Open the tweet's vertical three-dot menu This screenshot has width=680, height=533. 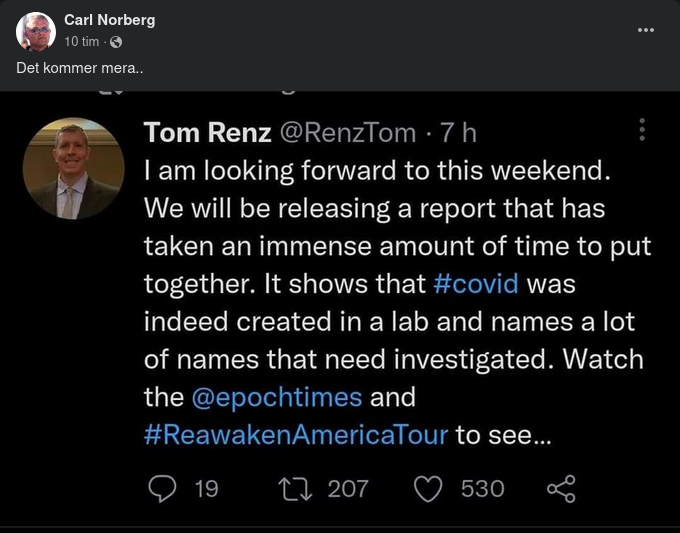pos(641,130)
